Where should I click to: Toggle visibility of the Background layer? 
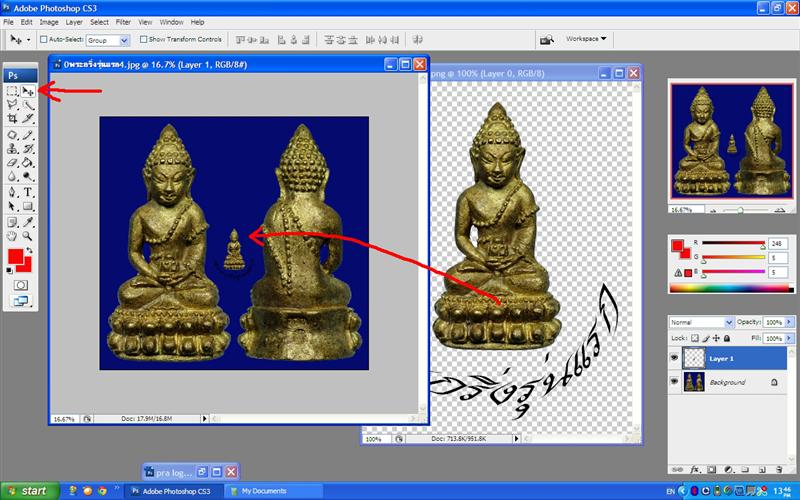pyautogui.click(x=674, y=382)
